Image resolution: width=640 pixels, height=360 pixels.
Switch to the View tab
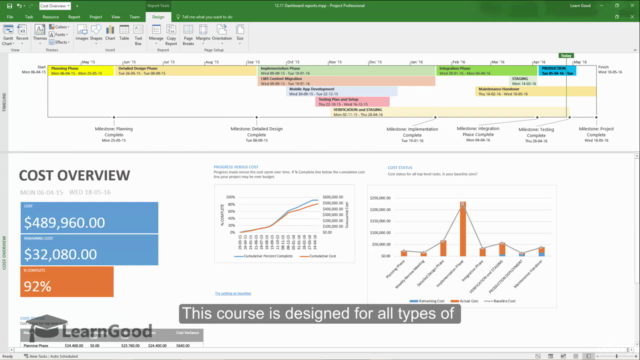(116, 17)
